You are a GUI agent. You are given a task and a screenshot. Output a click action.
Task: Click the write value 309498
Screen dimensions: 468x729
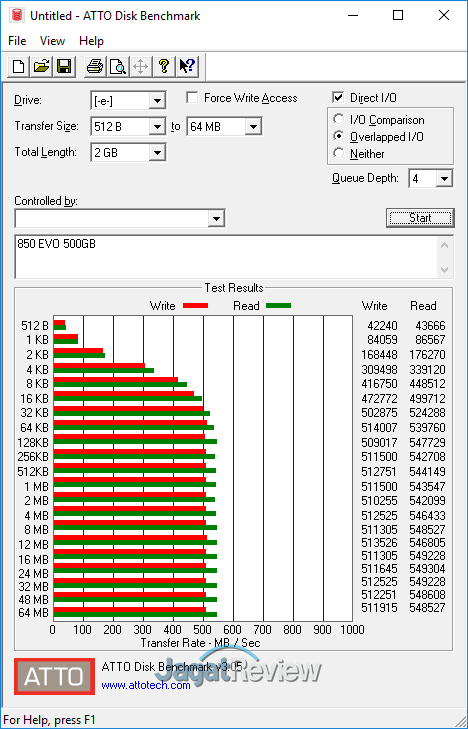pos(380,370)
